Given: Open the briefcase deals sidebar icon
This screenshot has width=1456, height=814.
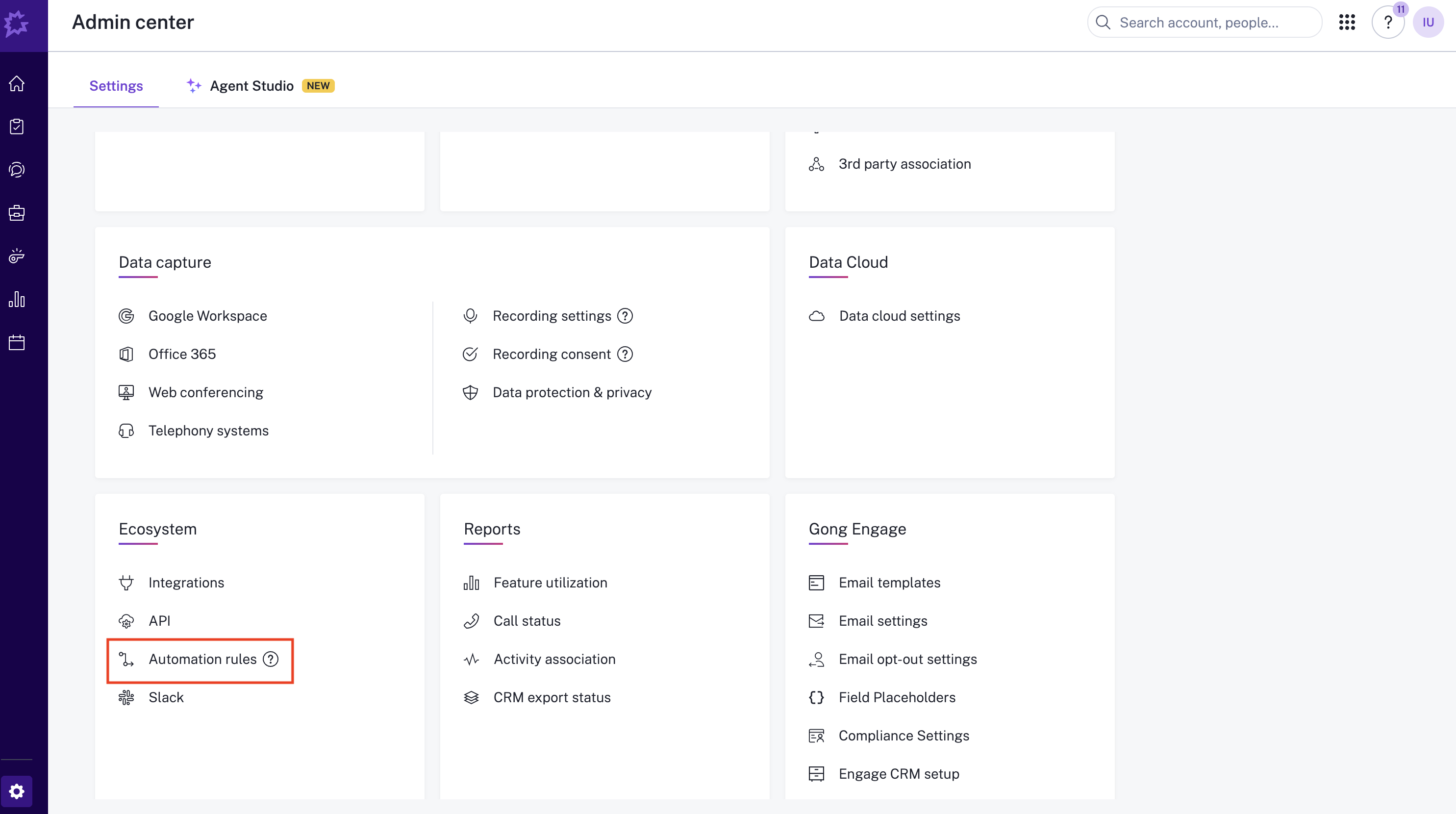Looking at the screenshot, I should point(17,212).
